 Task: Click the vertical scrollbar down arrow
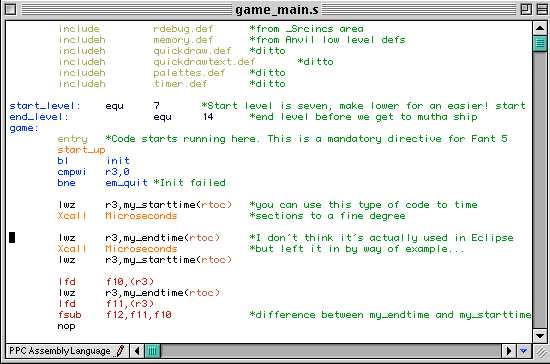click(540, 336)
